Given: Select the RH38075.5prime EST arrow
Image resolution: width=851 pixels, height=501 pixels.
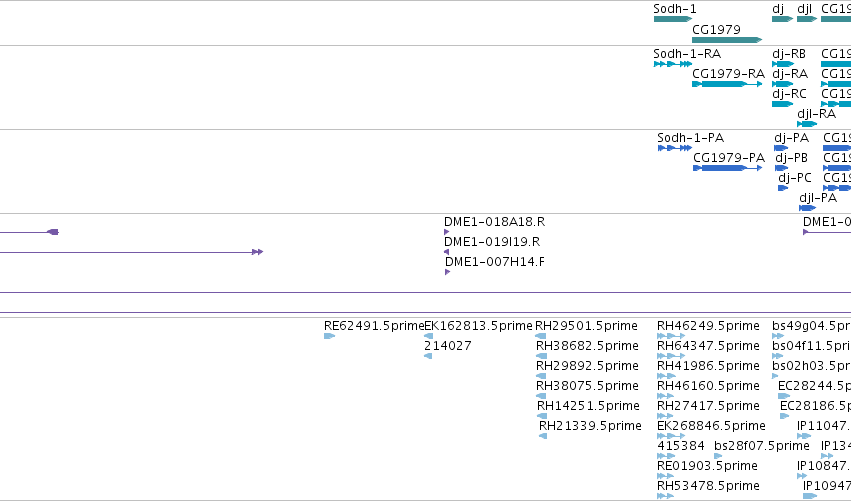Looking at the screenshot, I should (541, 396).
